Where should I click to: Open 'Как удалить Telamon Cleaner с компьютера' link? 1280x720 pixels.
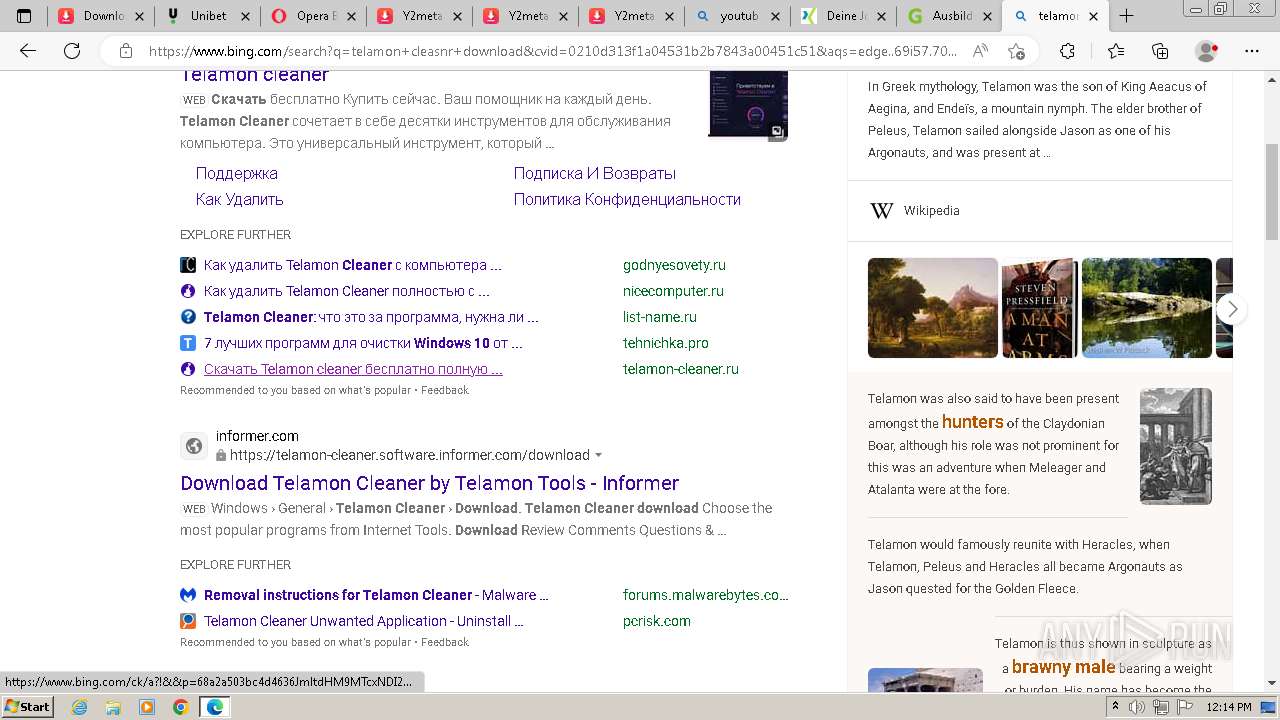coord(353,265)
